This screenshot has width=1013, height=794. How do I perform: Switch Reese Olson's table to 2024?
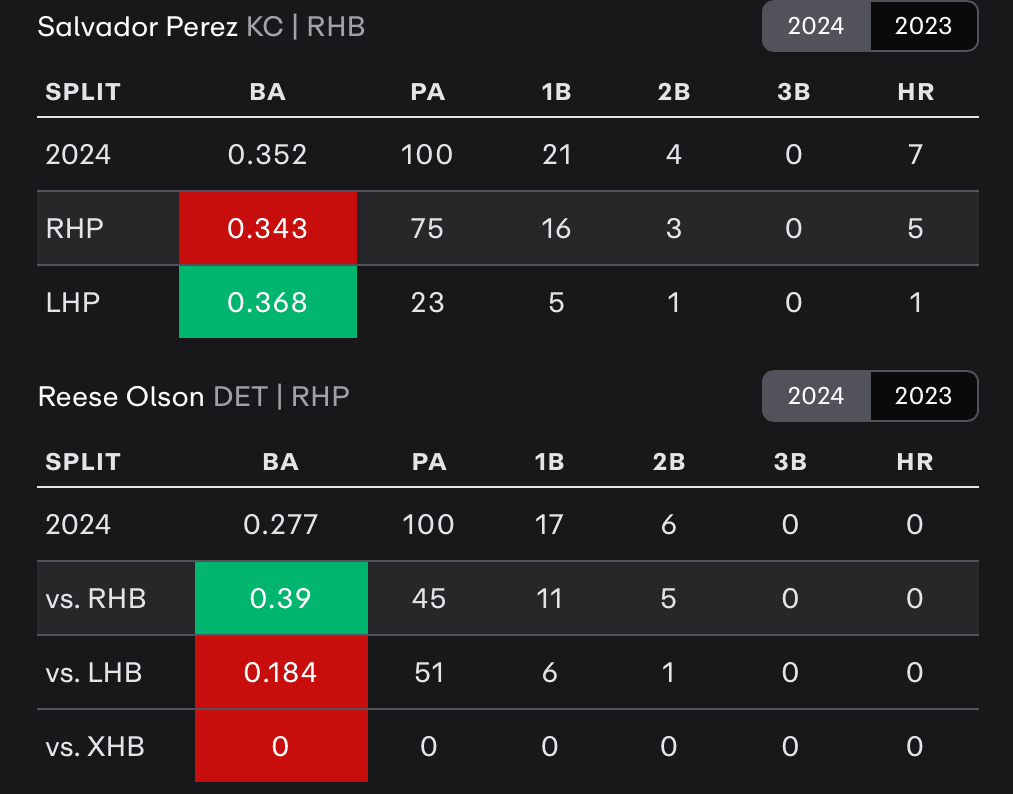tap(816, 396)
